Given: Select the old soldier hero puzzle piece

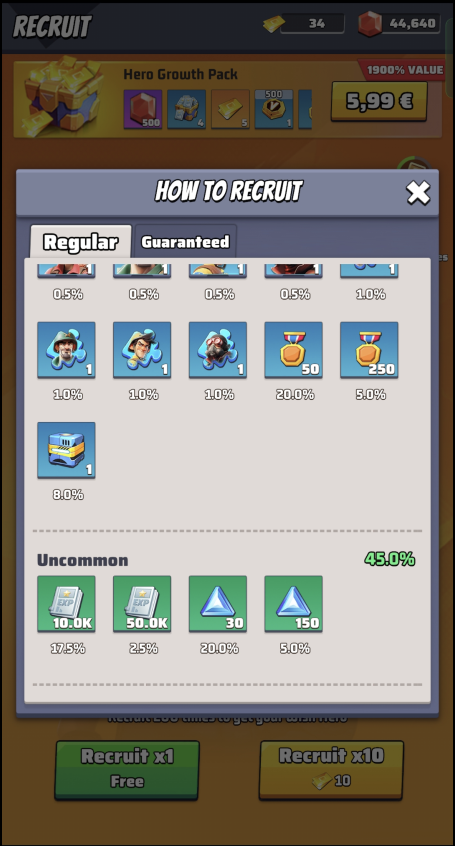Looking at the screenshot, I should tap(66, 350).
